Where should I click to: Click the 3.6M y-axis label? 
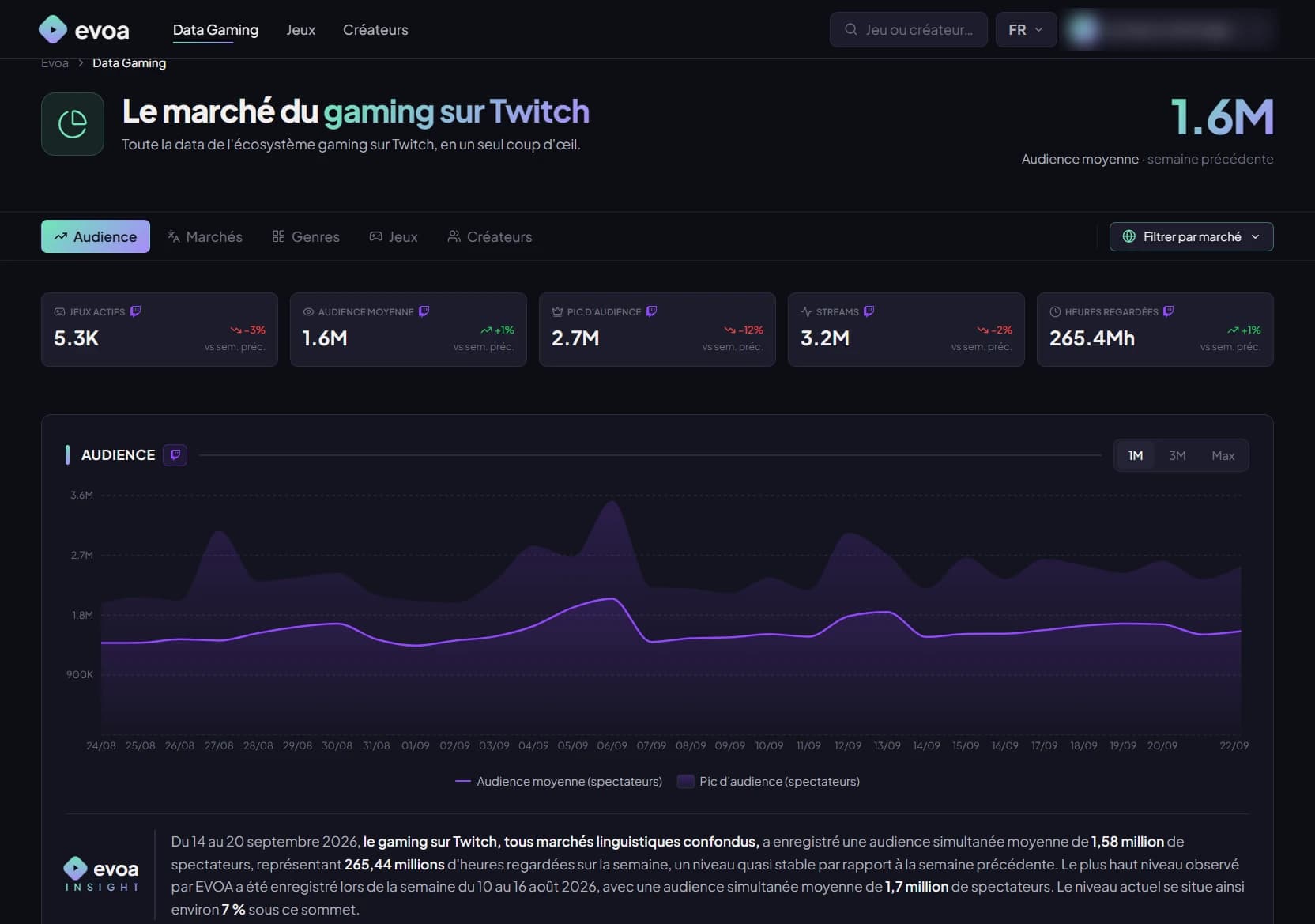pos(82,495)
